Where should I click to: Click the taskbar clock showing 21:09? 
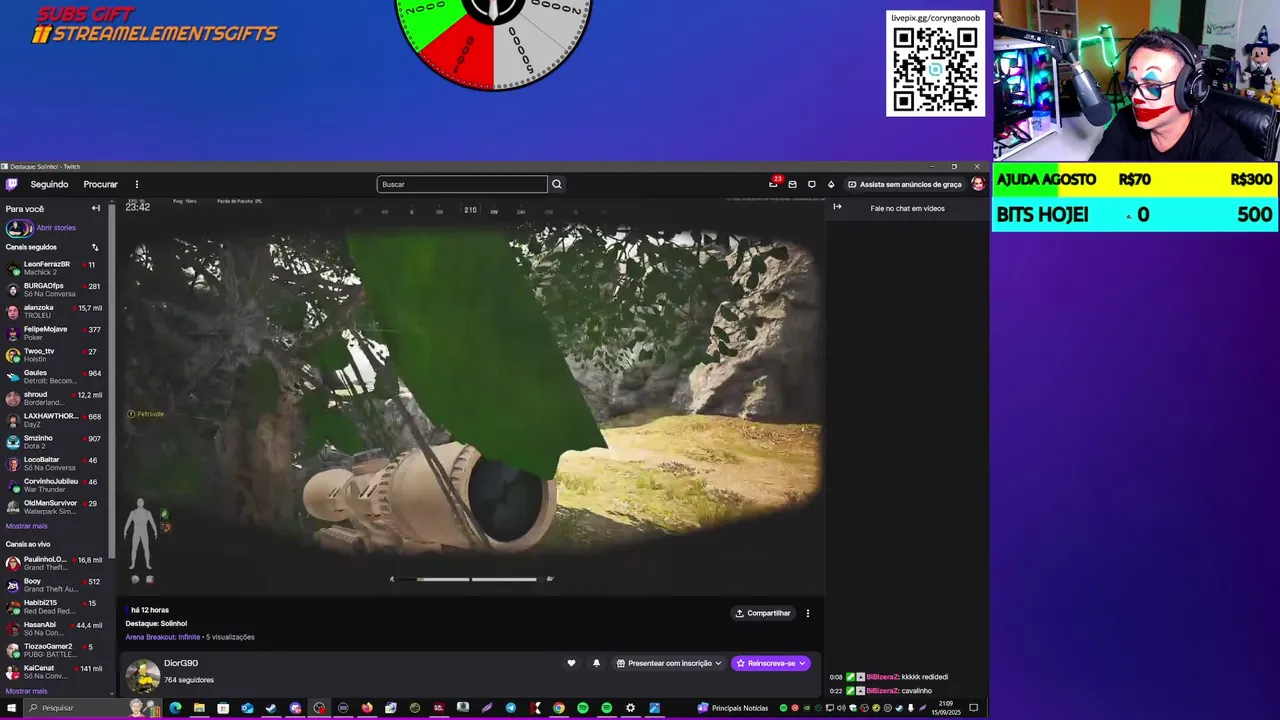pos(945,708)
